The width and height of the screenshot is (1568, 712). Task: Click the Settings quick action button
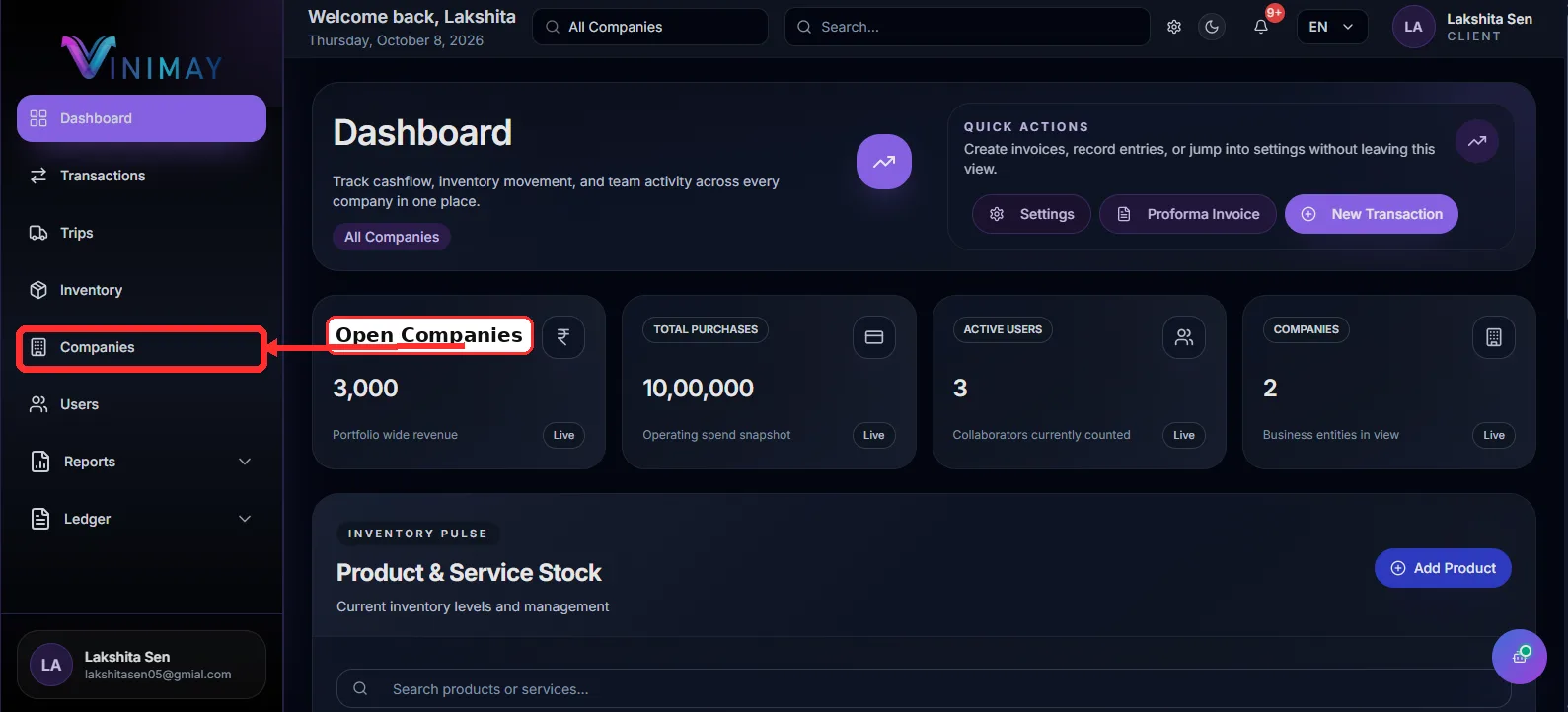point(1031,214)
